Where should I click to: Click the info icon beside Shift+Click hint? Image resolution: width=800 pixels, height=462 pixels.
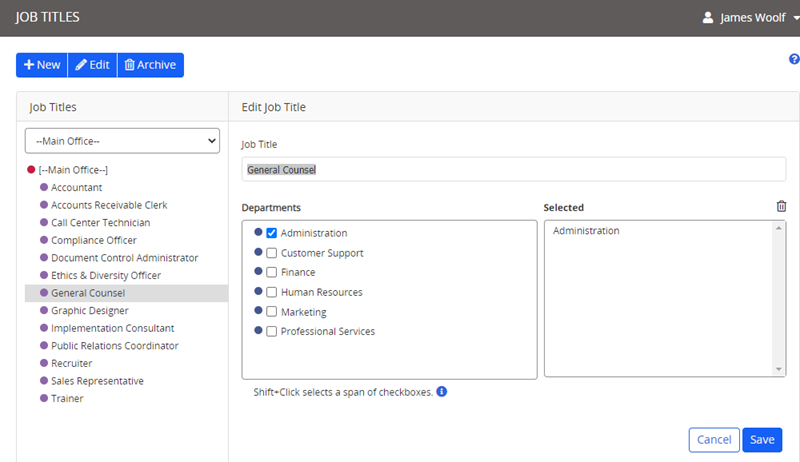[x=441, y=392]
